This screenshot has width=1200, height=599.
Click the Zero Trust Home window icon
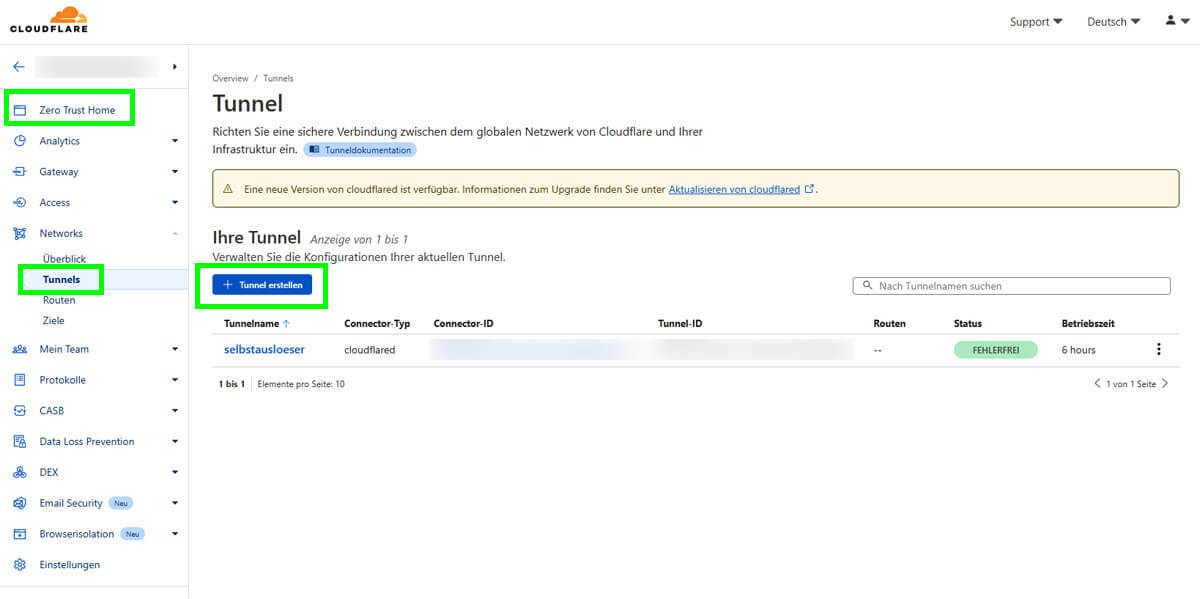19,110
